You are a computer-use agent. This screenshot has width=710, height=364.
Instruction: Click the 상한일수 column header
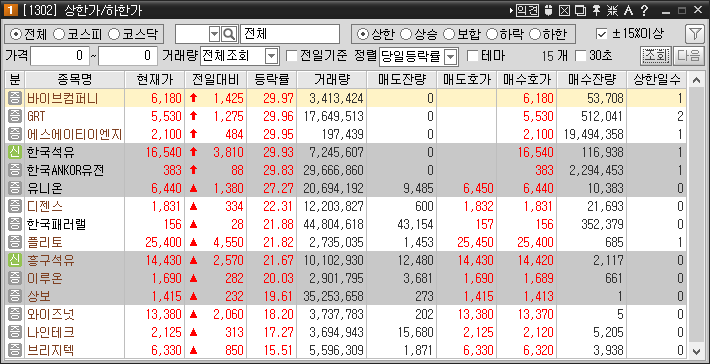point(657,80)
